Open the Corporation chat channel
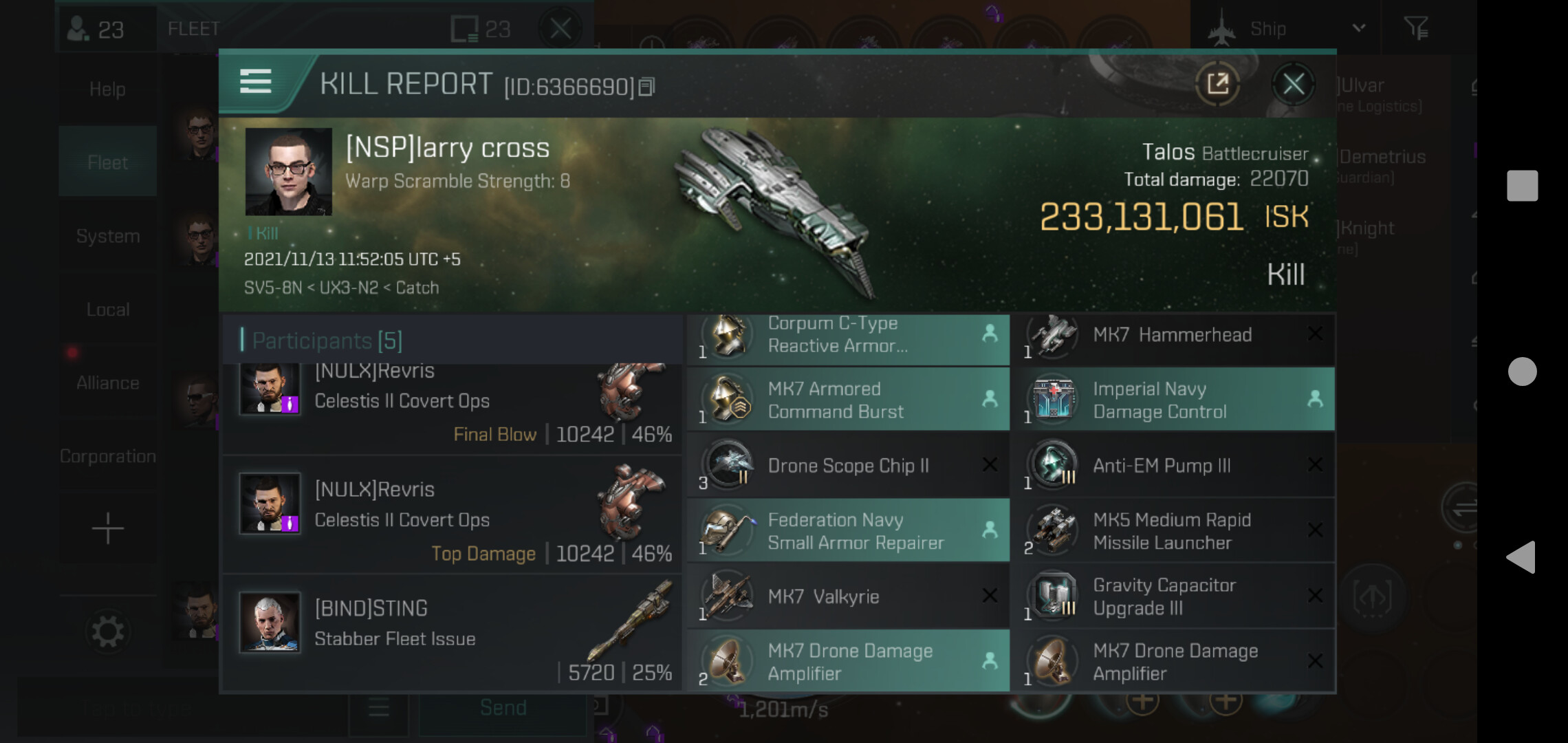Screen dimensions: 1568x743 point(108,456)
